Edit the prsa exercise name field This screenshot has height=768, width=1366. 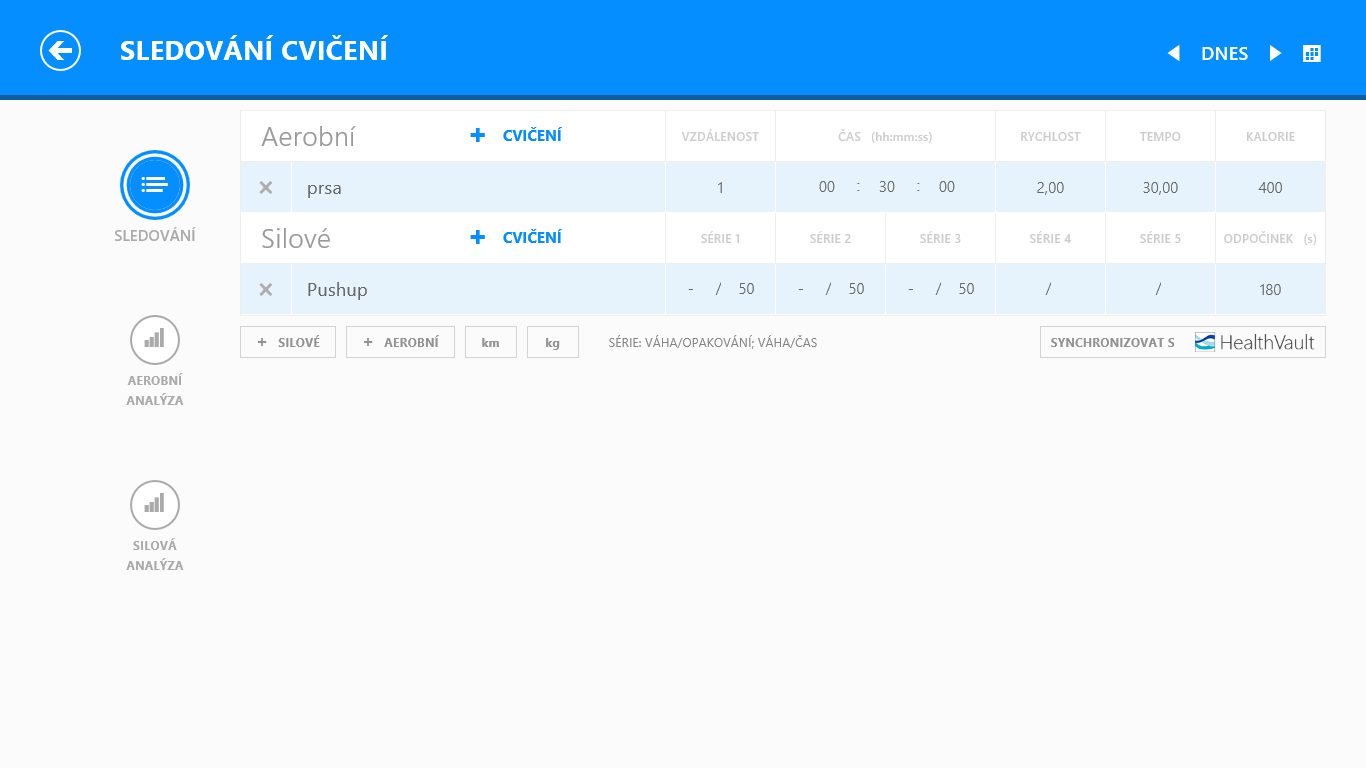click(478, 187)
